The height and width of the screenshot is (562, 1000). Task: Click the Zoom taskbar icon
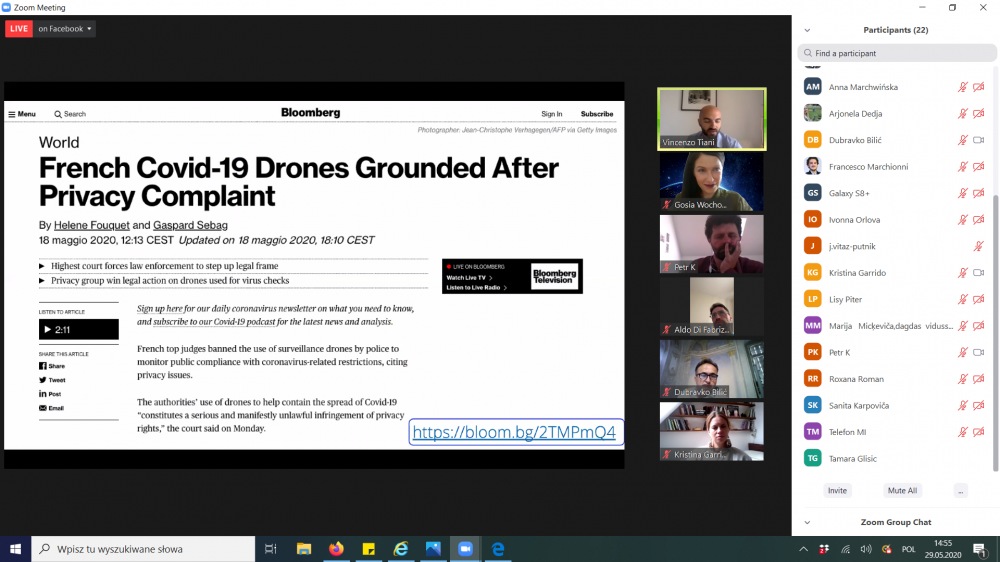466,549
